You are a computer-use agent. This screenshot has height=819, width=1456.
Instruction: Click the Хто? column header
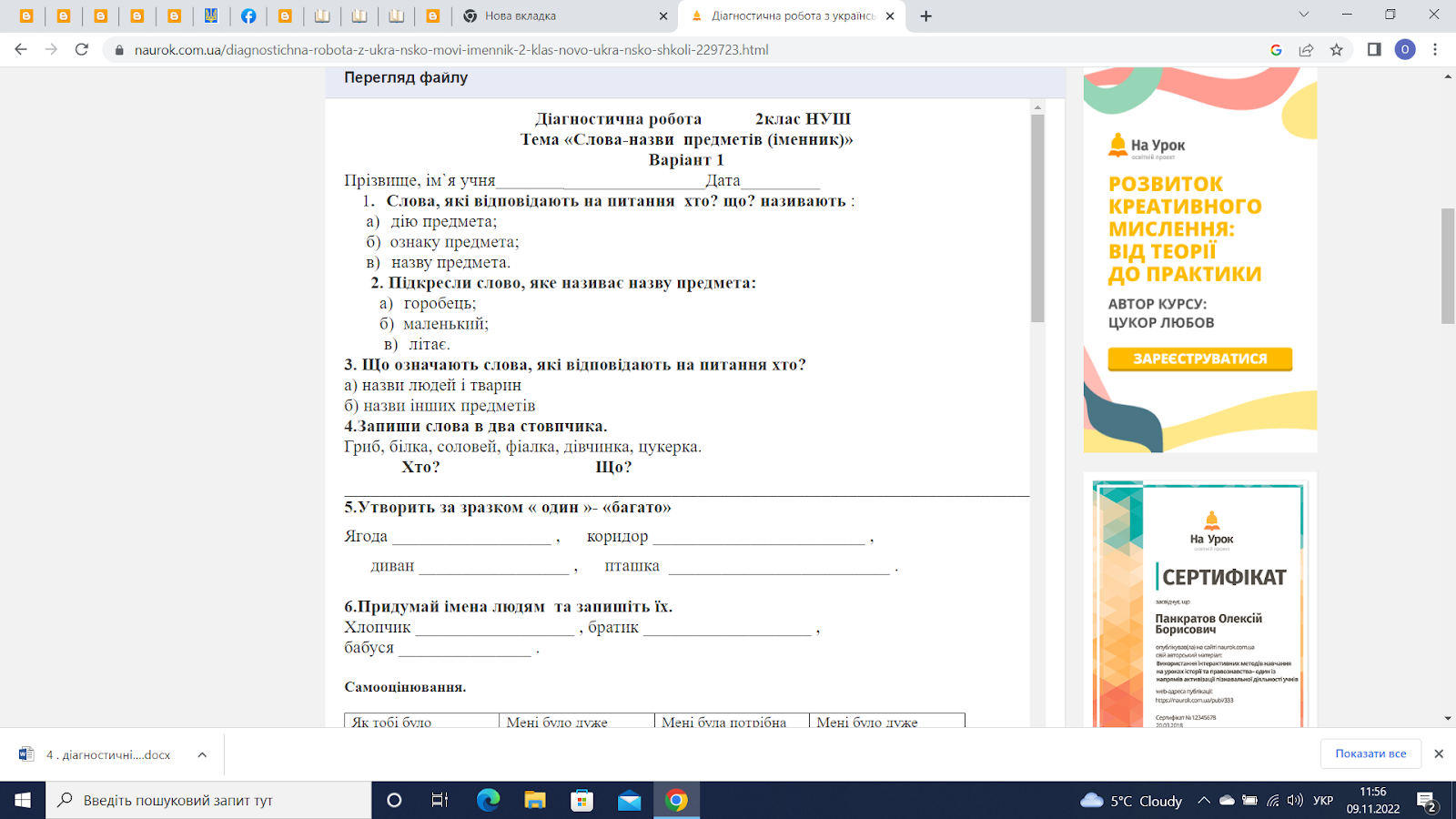coord(420,467)
